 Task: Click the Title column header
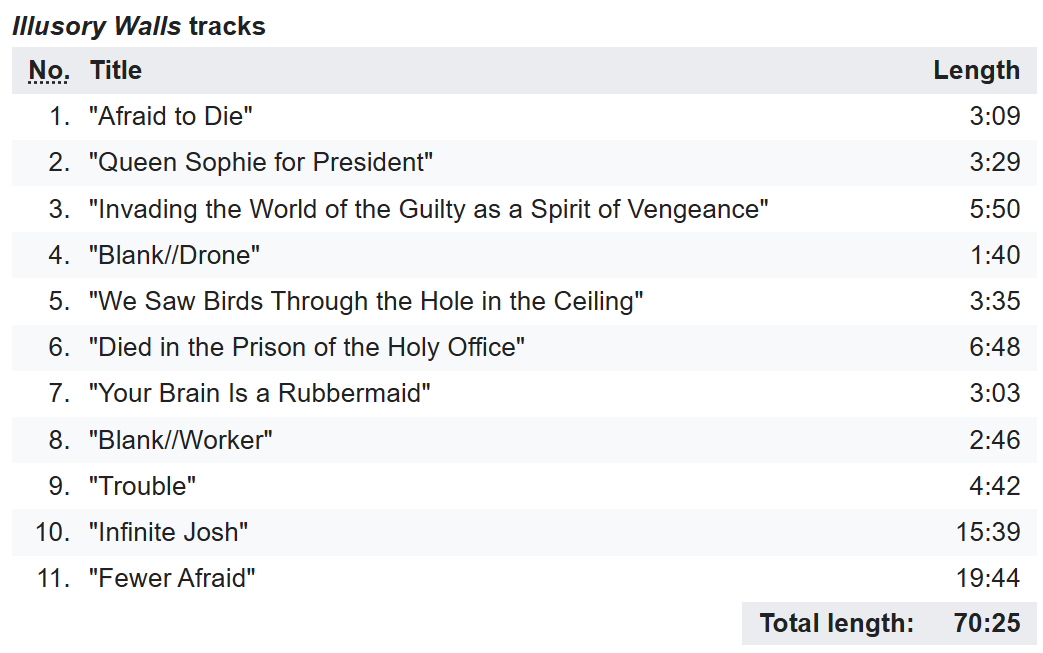pyautogui.click(x=116, y=70)
